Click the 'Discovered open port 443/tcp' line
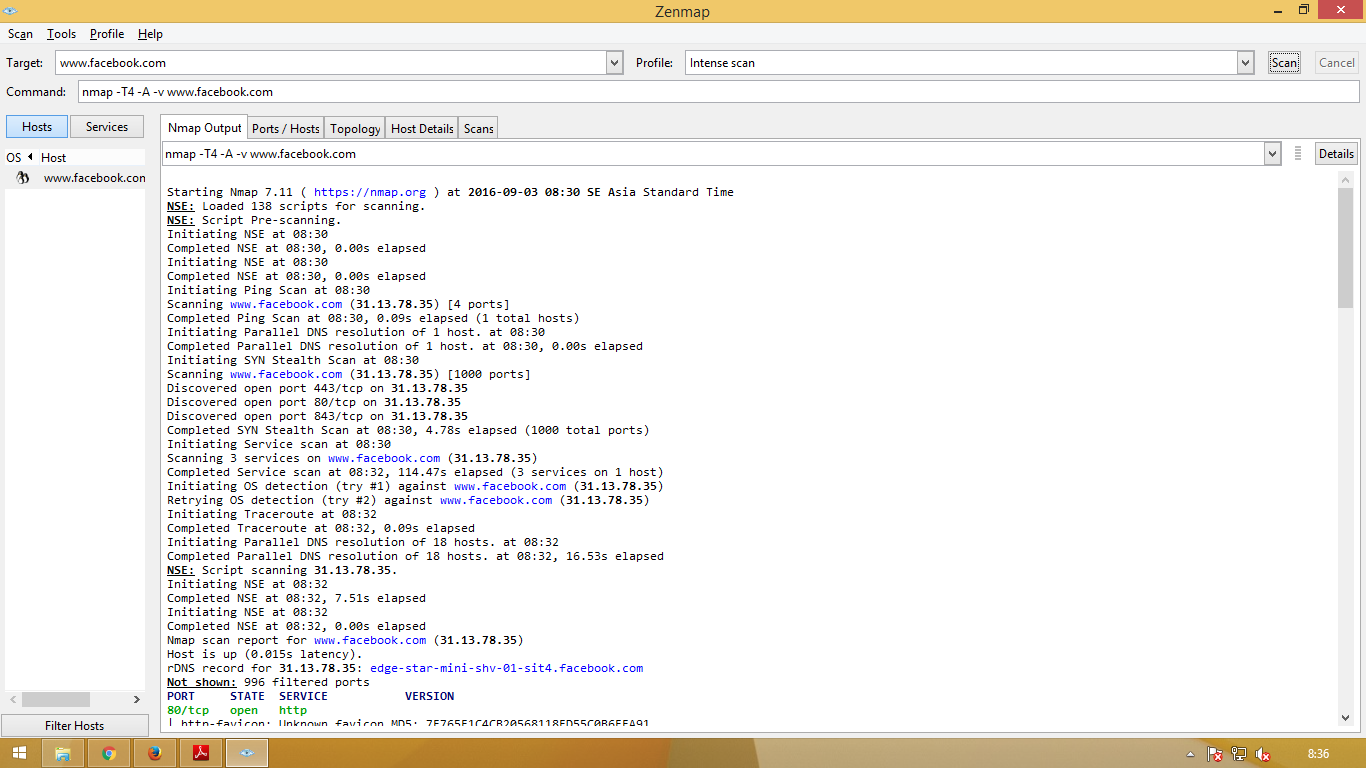This screenshot has width=1366, height=768. [x=317, y=388]
